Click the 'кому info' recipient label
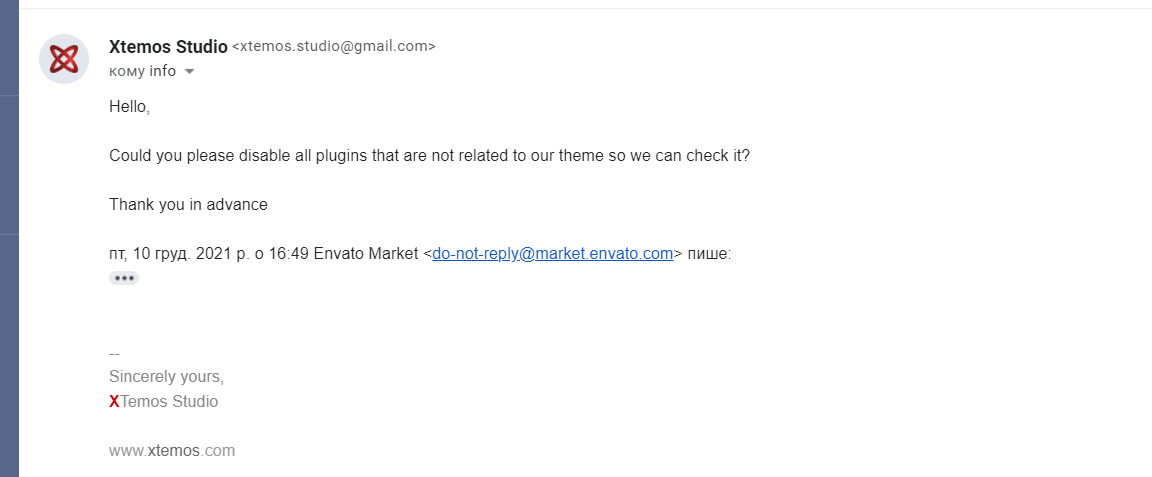 point(142,71)
